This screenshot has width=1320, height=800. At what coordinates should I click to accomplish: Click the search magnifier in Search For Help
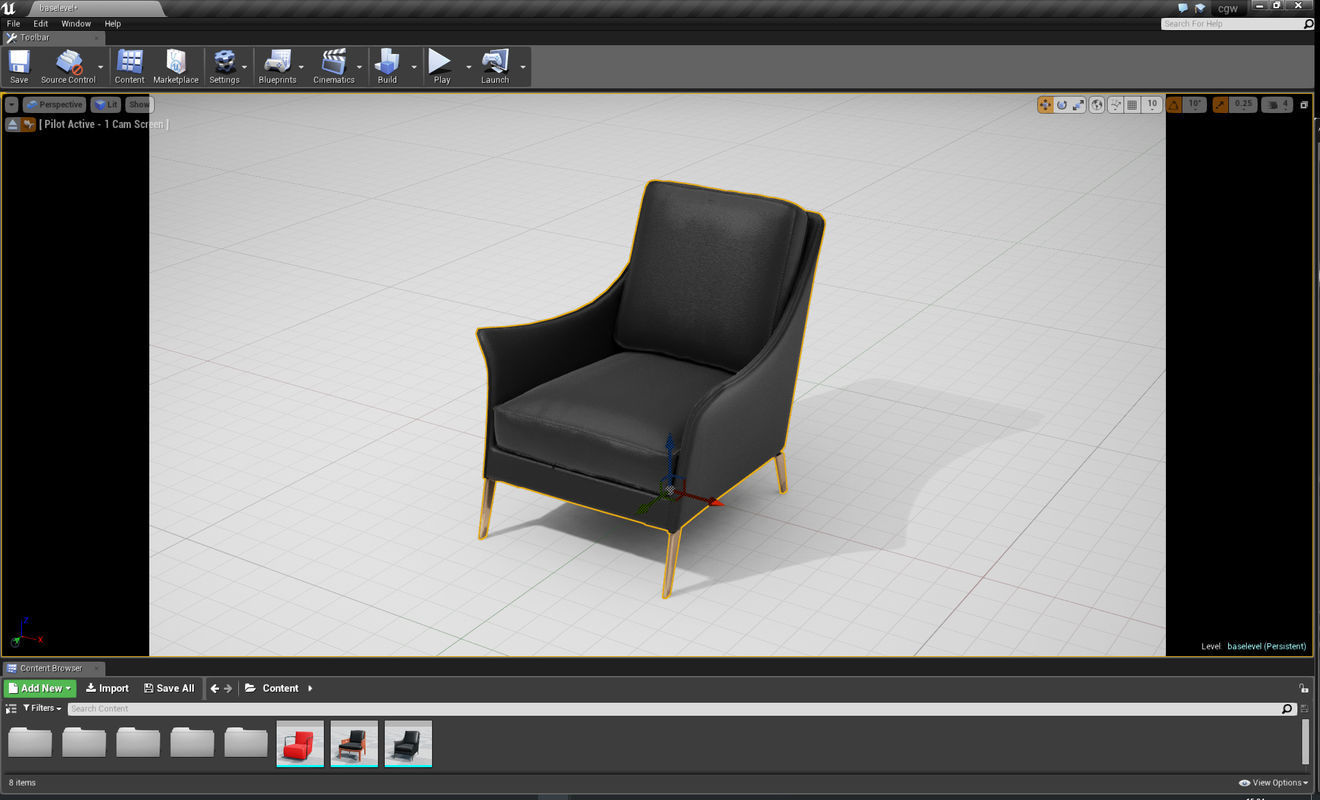tap(1308, 24)
